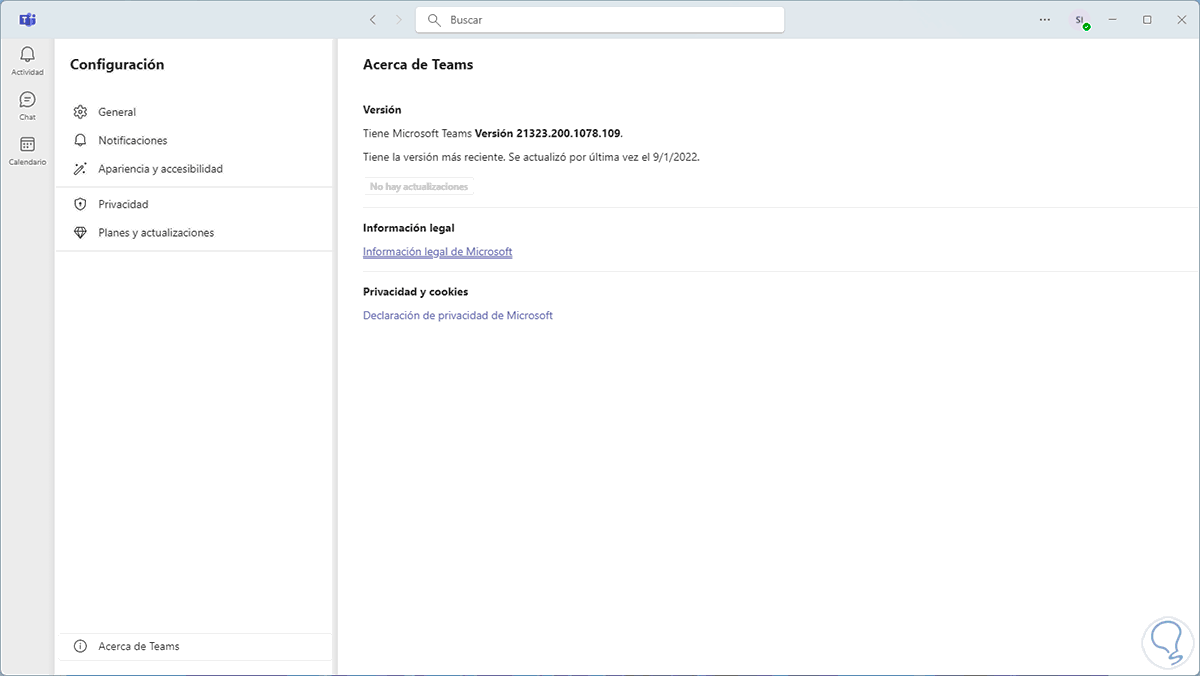Screen dimensions: 1200x676
Task: Maximize the Teams window
Action: (1147, 19)
